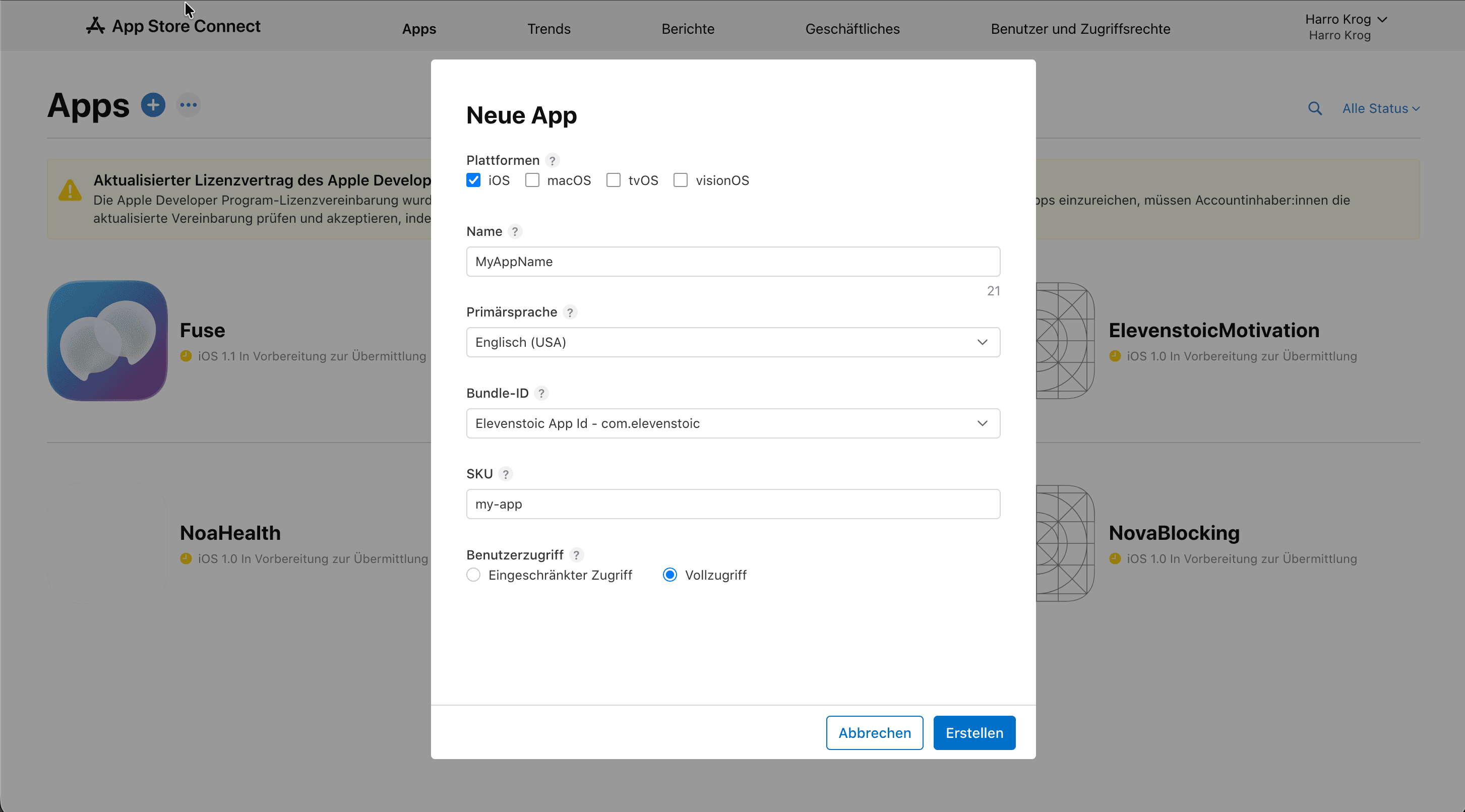Select Vollzugriff radio button
1465x812 pixels.
[x=670, y=575]
